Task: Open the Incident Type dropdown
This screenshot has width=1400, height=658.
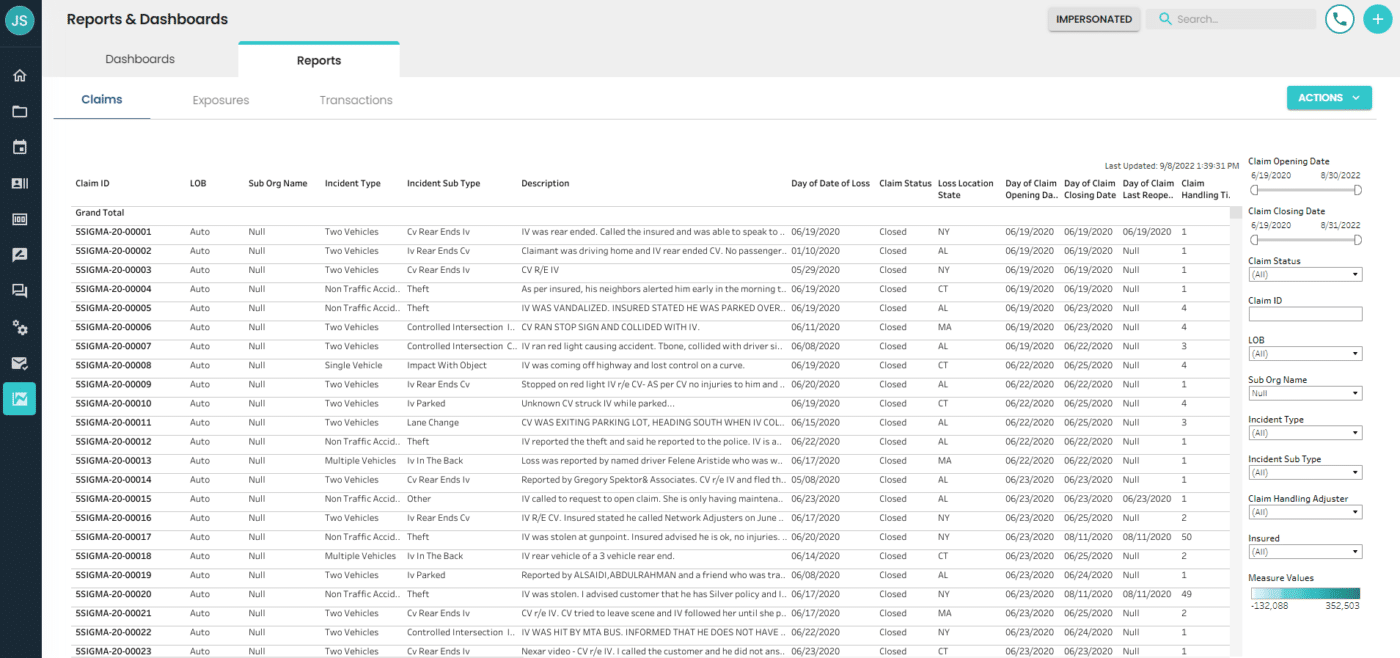Action: pyautogui.click(x=1305, y=432)
